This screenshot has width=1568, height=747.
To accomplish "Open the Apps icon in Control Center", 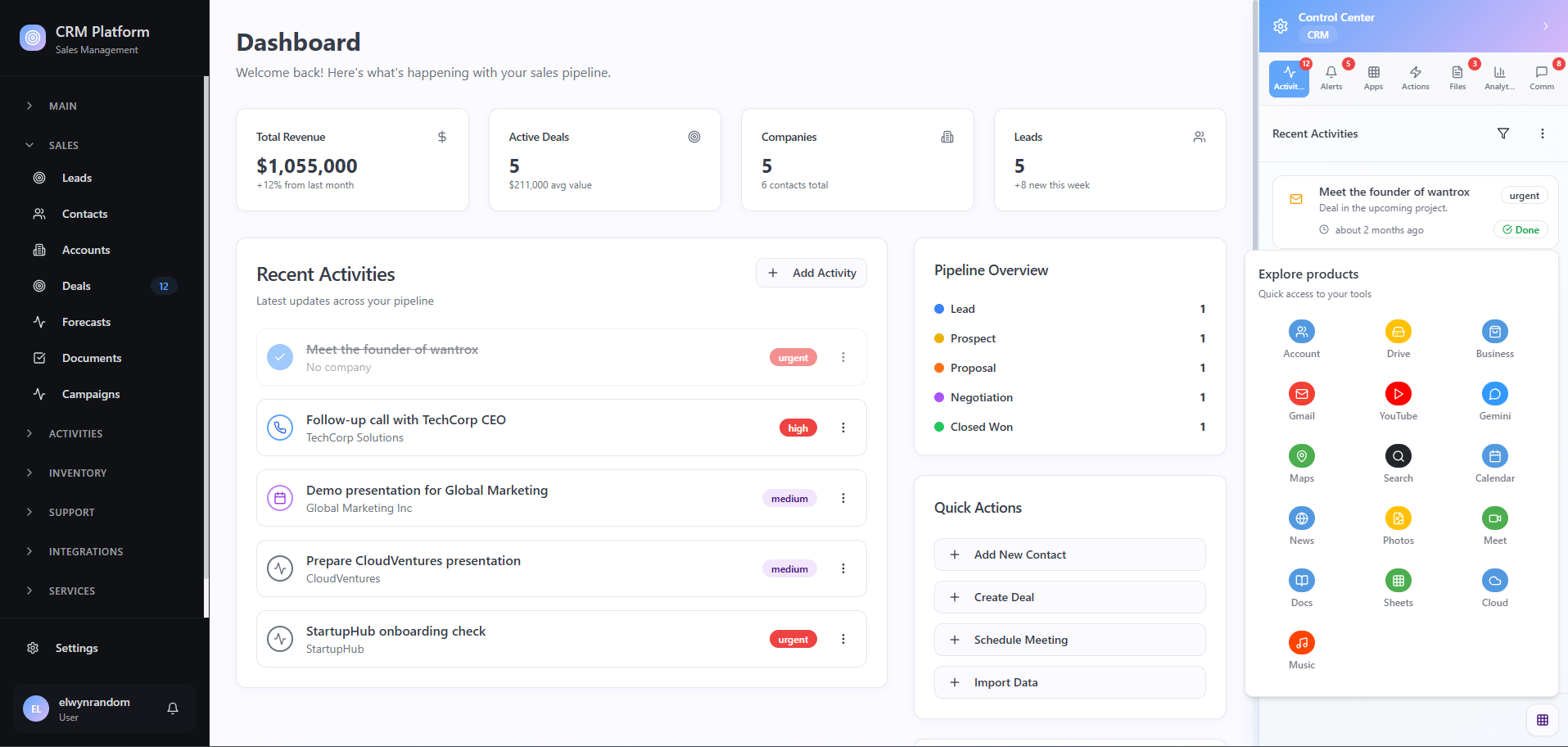I will point(1373,78).
